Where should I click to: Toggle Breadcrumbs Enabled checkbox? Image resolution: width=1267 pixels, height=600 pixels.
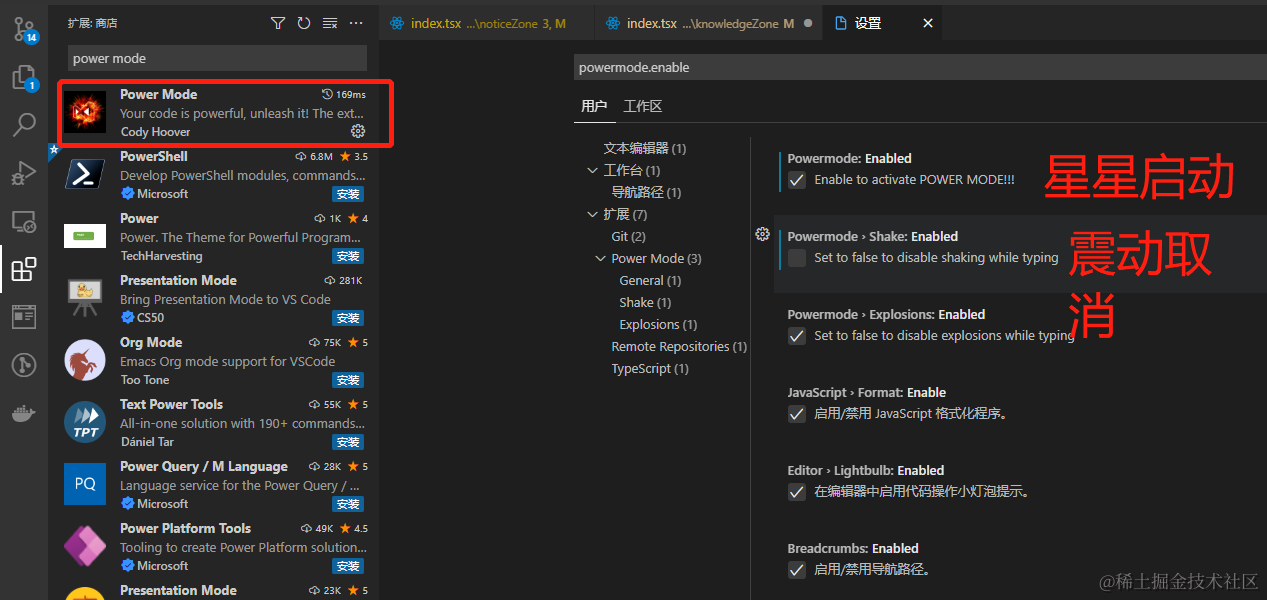tap(797, 570)
